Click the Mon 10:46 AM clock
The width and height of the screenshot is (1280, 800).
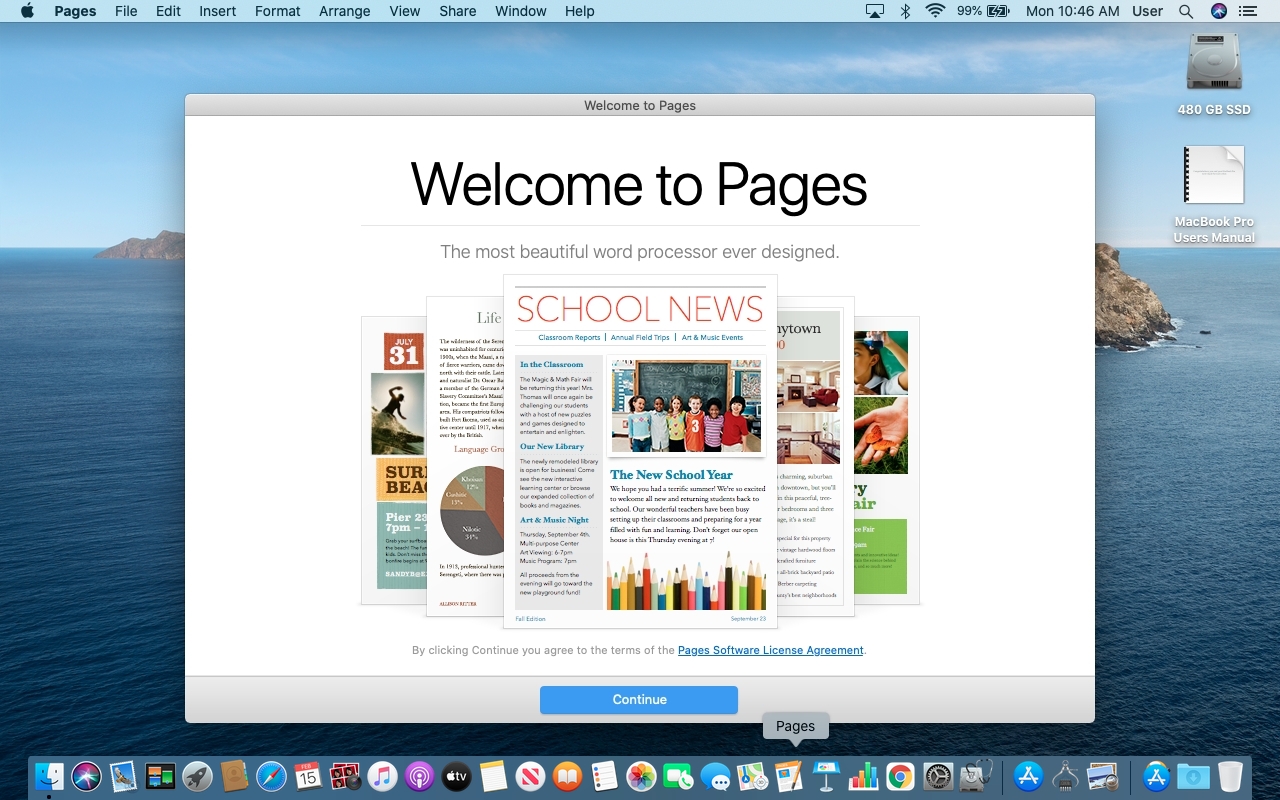point(1072,11)
